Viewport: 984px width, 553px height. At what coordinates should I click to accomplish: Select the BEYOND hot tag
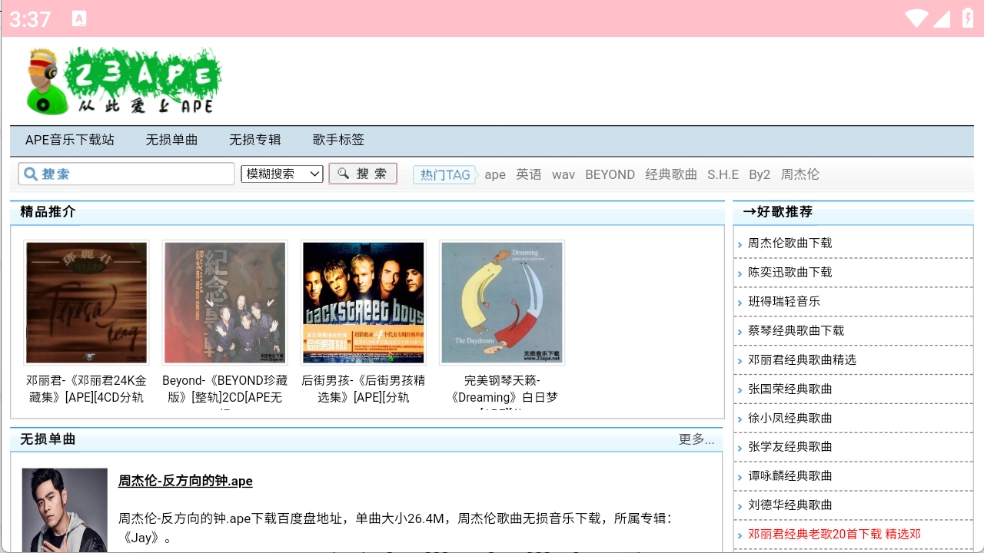point(609,175)
